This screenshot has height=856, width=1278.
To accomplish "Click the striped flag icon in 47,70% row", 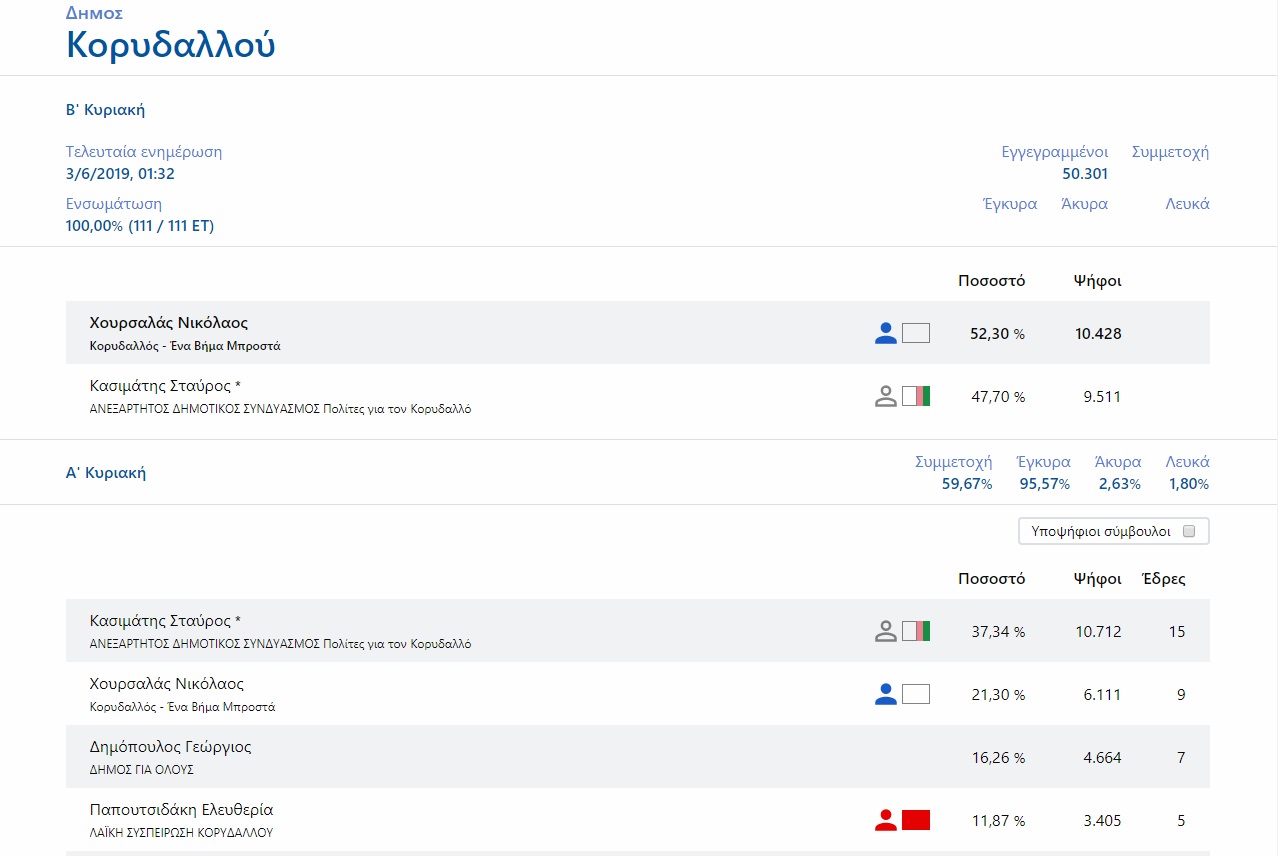I will click(916, 396).
